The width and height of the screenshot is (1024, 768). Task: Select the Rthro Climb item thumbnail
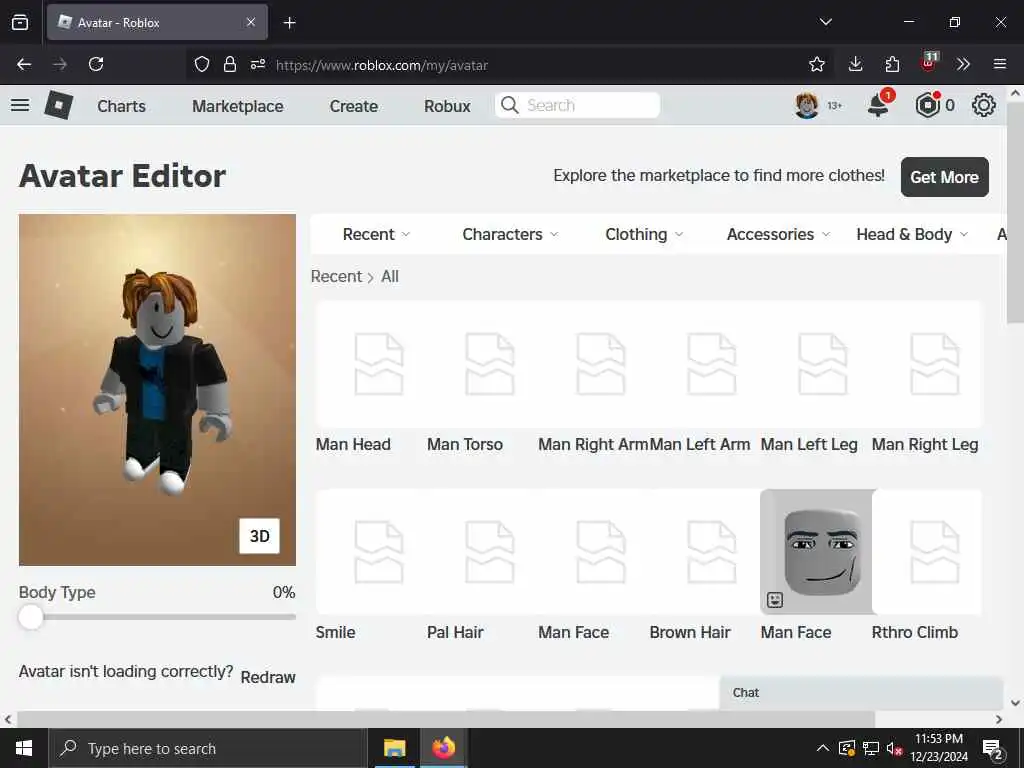(x=927, y=552)
